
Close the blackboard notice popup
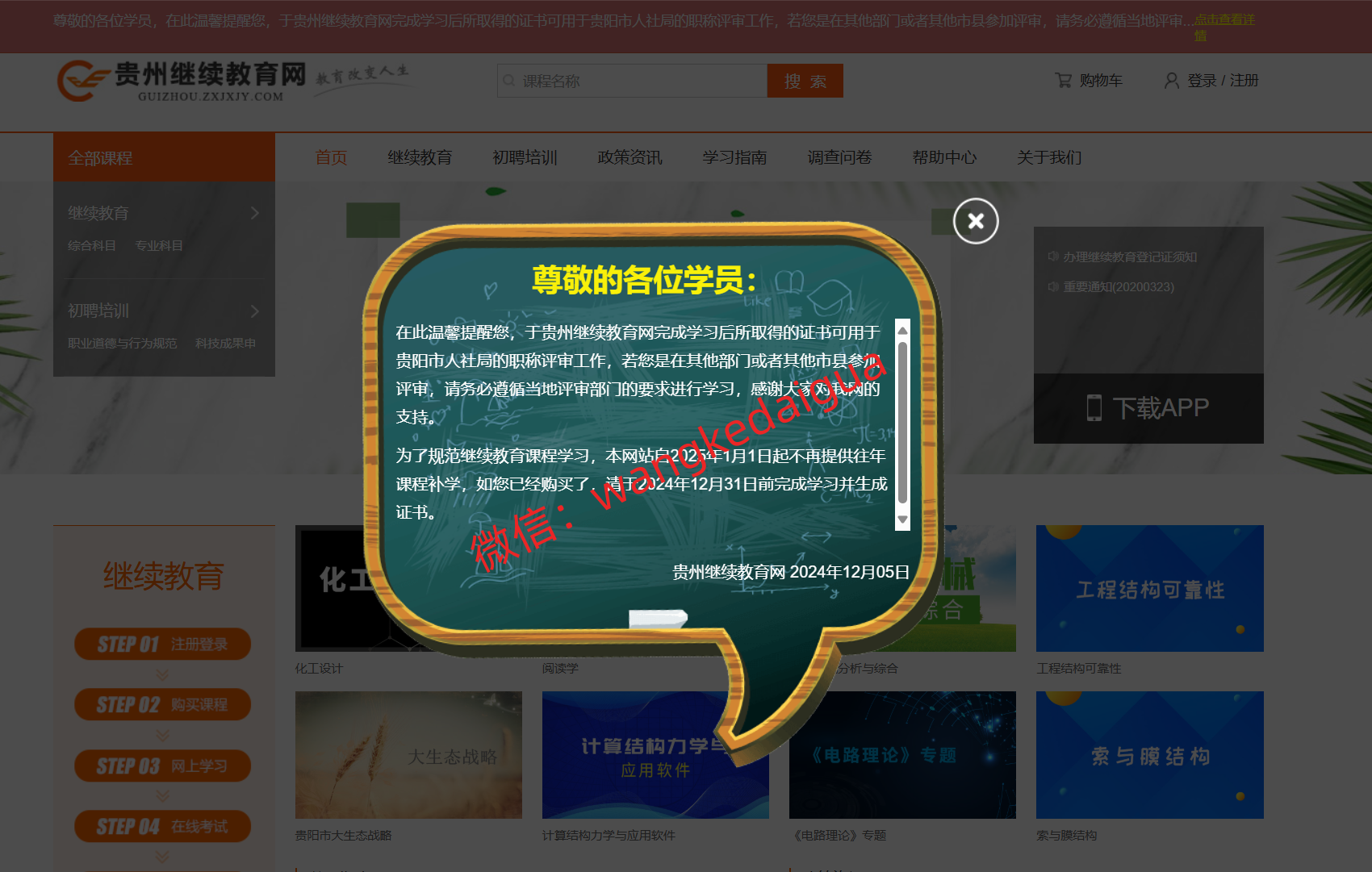976,221
